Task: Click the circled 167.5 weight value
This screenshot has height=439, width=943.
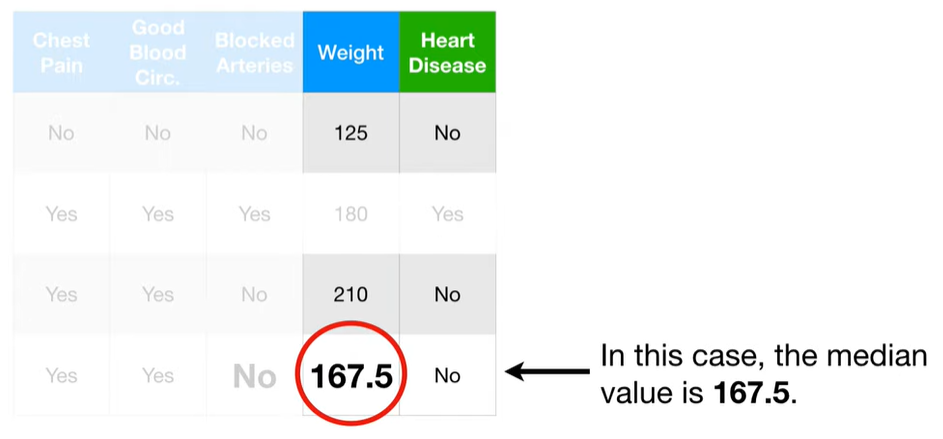Action: click(x=351, y=376)
